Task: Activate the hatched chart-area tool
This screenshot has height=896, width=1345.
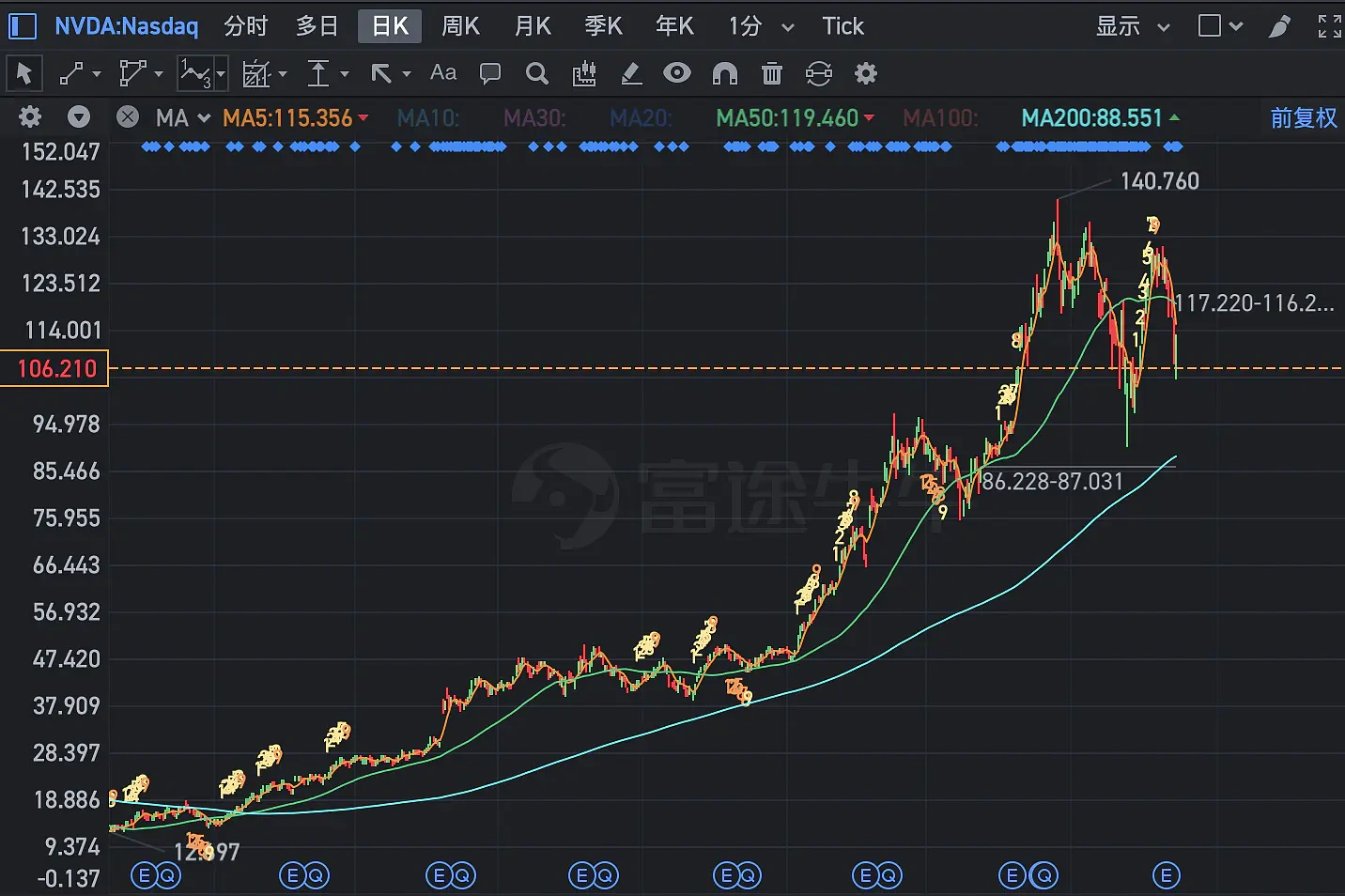Action: (255, 73)
